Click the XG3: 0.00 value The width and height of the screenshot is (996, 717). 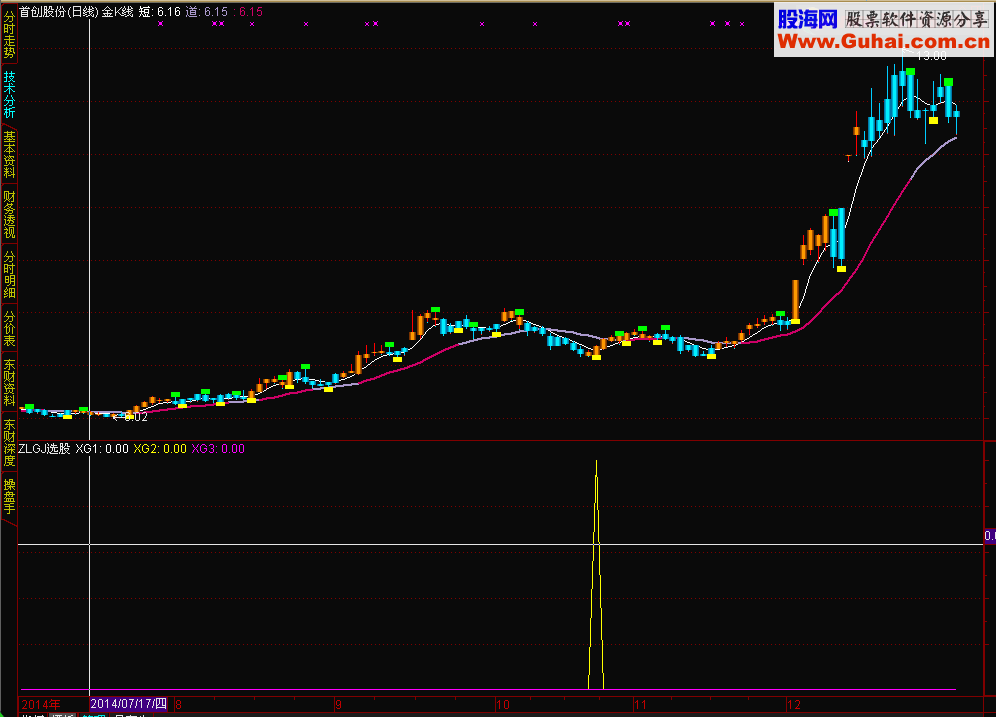[x=218, y=449]
